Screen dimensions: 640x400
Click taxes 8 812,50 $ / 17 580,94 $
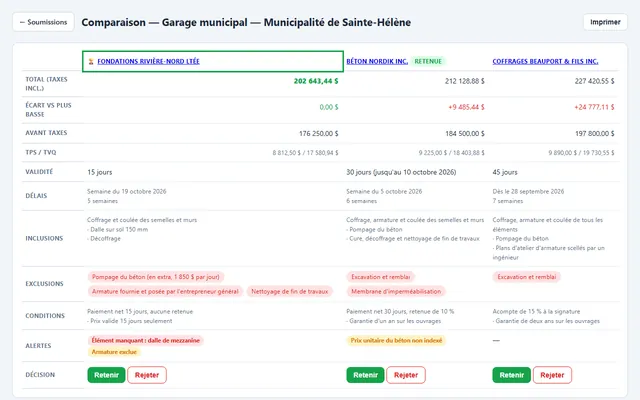point(305,153)
